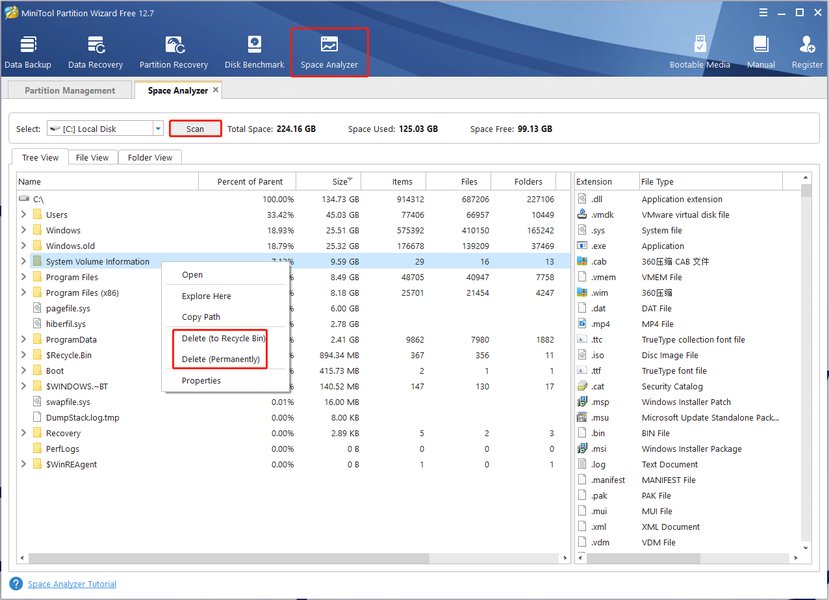Close the Space Analyzer tab

[215, 90]
